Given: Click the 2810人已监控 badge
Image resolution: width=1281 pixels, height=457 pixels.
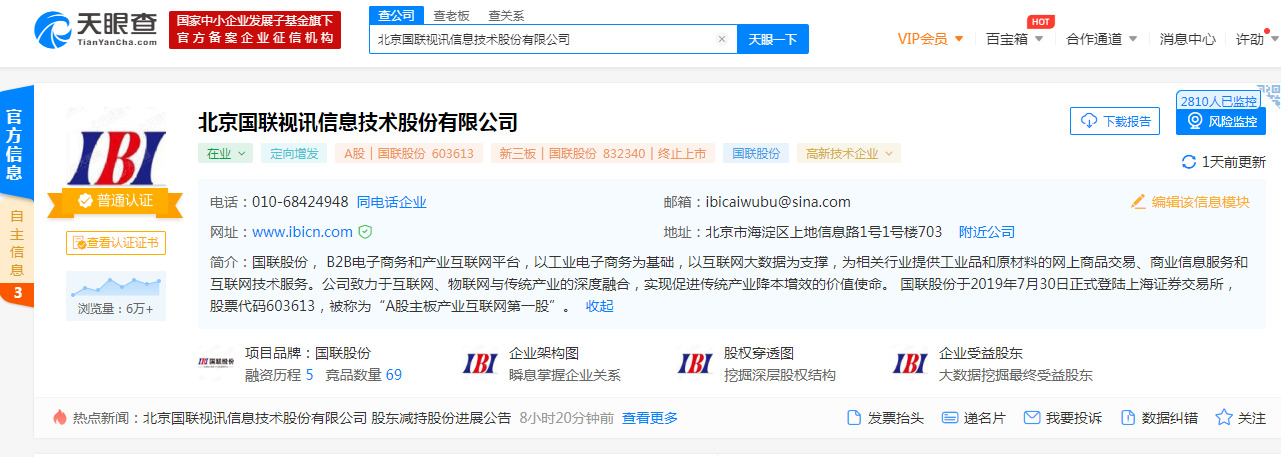Looking at the screenshot, I should 1218,100.
